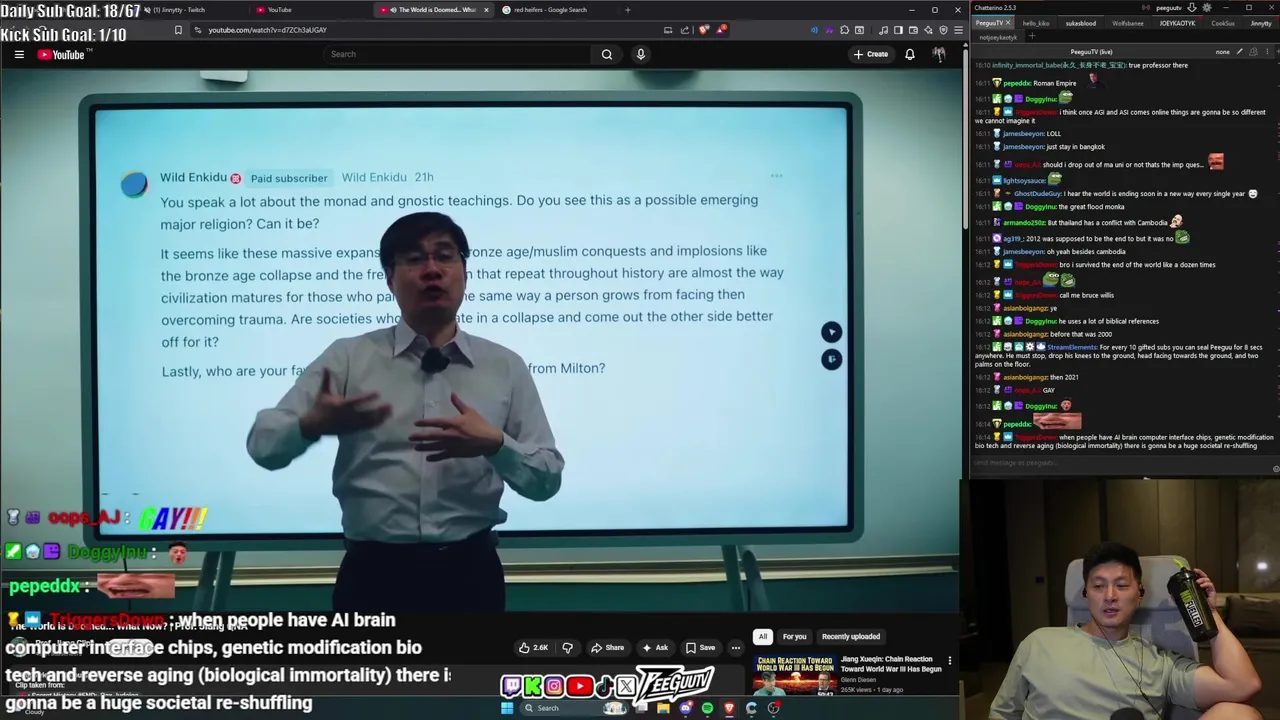Open Brave browser taskbar icon

(x=729, y=708)
